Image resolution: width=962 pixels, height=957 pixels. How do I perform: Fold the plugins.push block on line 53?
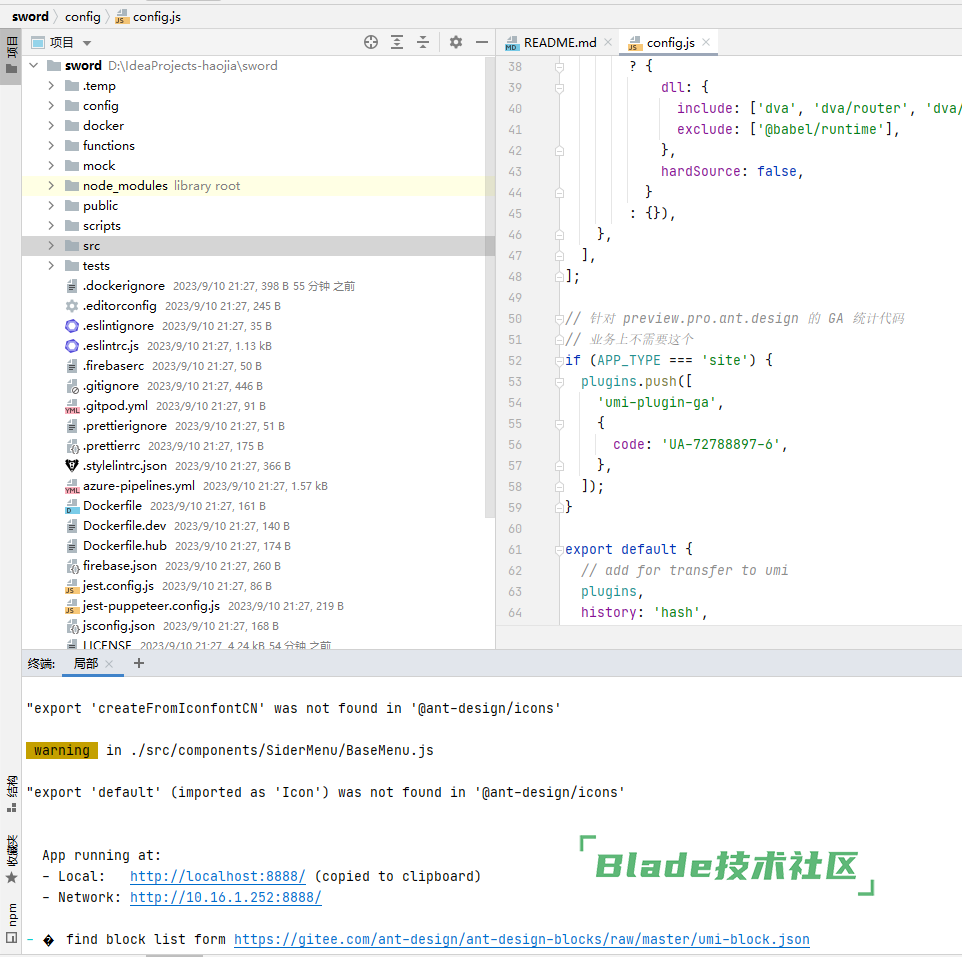[x=560, y=382]
